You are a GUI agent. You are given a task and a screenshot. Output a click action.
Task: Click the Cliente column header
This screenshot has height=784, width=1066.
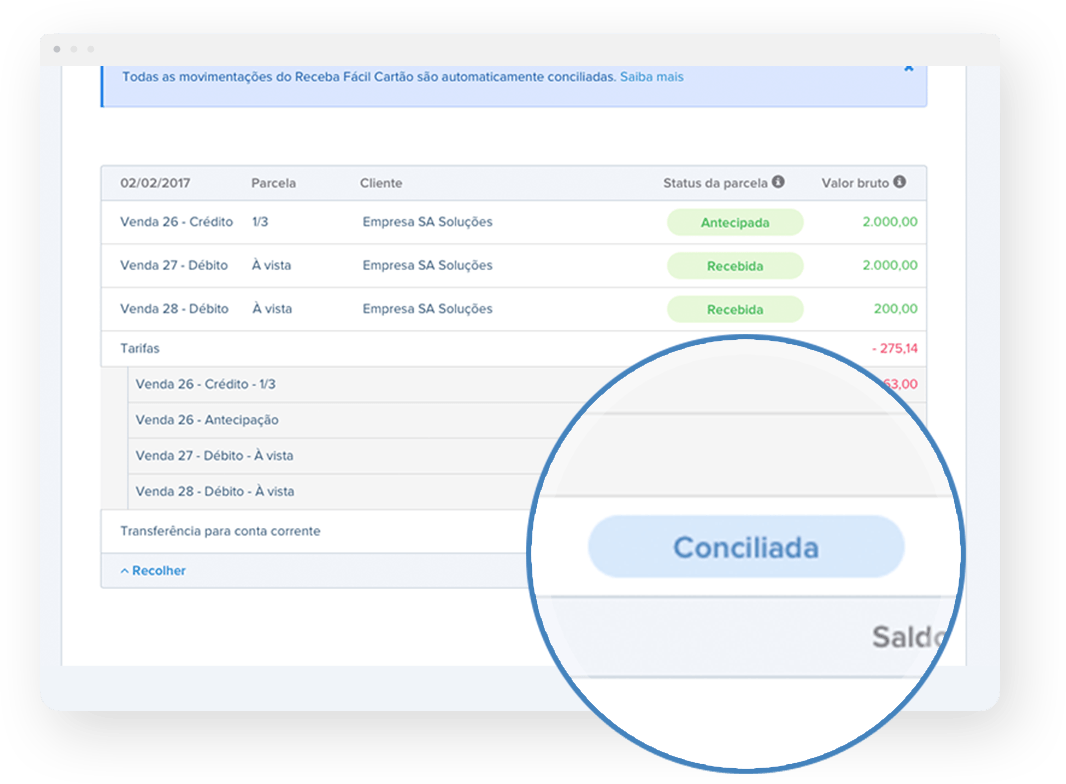(x=381, y=183)
